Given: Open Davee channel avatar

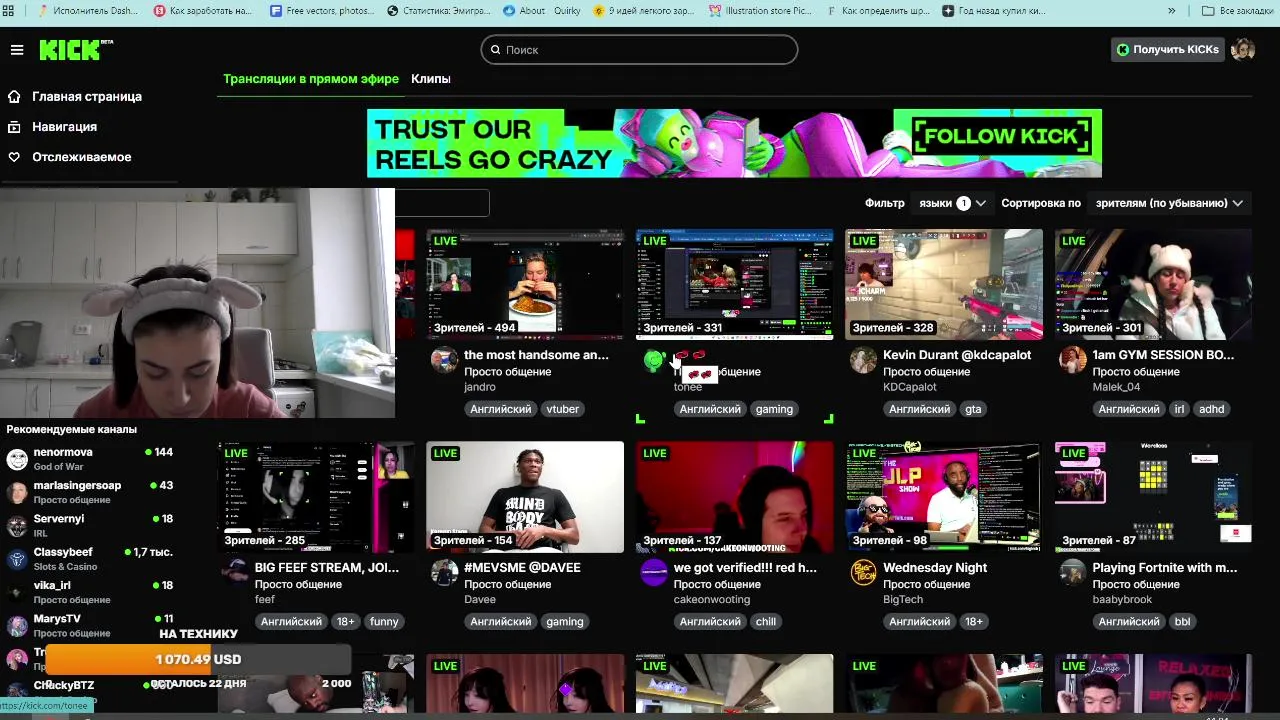Looking at the screenshot, I should tap(444, 572).
